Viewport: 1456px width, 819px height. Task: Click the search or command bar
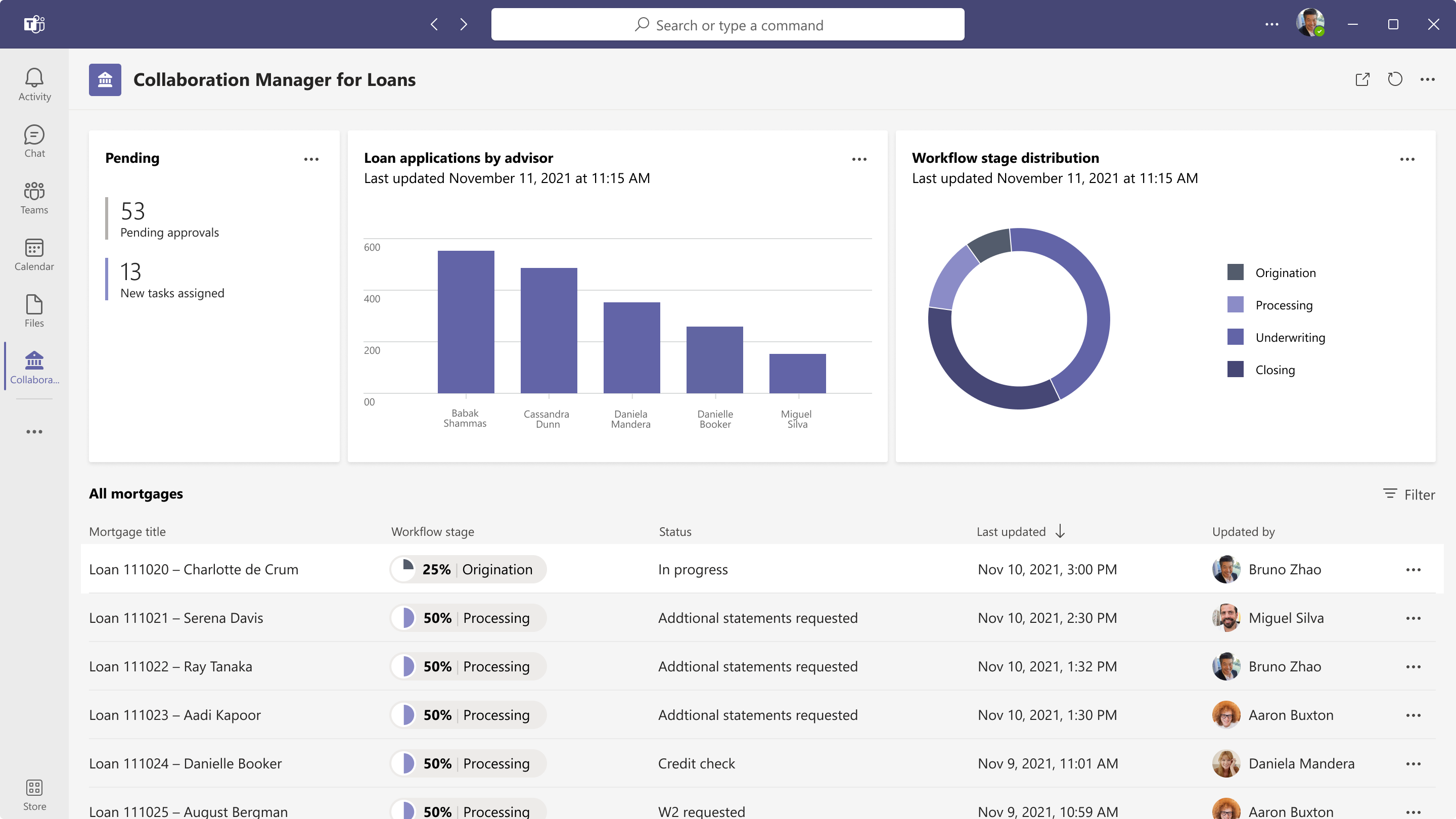[728, 24]
